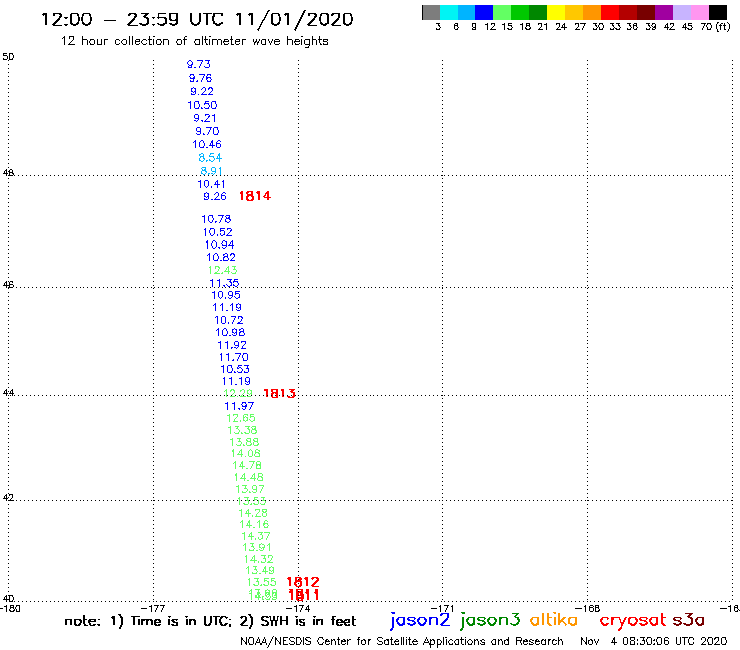
Task: Click the bright red legend swatch
Action: click(610, 12)
